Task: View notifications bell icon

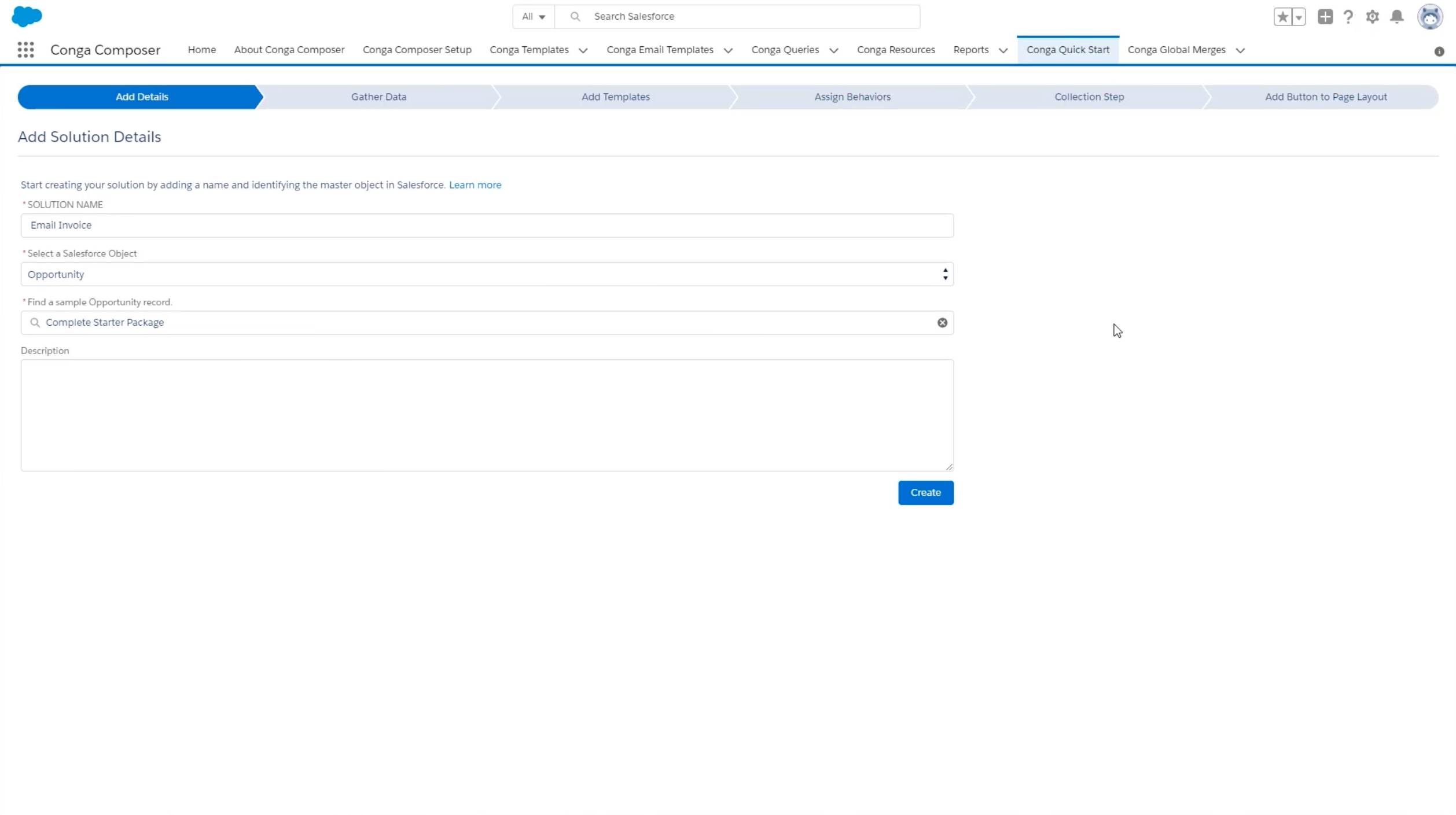Action: [1397, 17]
